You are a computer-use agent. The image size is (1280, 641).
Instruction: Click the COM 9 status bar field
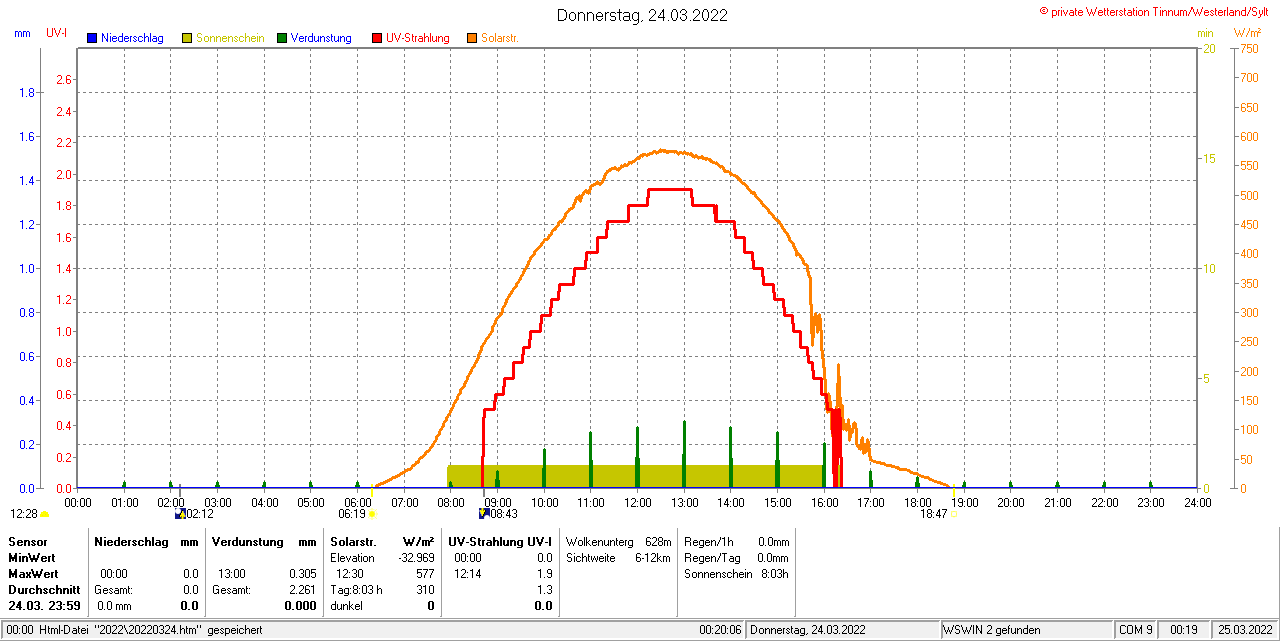point(1136,630)
